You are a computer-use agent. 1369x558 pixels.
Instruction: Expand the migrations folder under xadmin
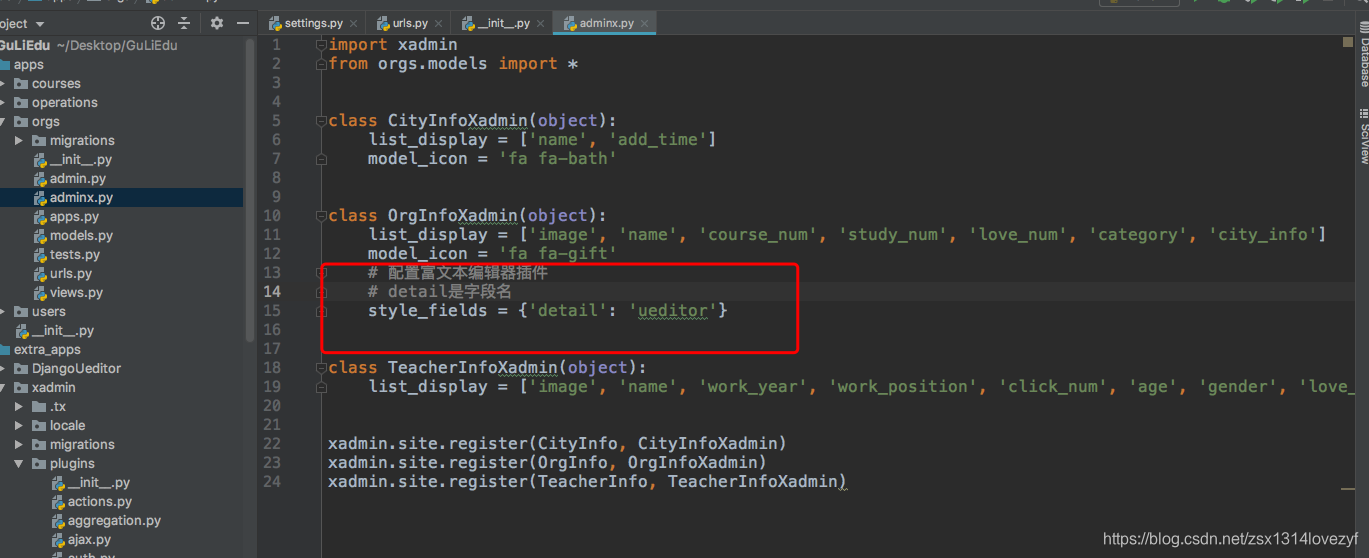[19, 445]
